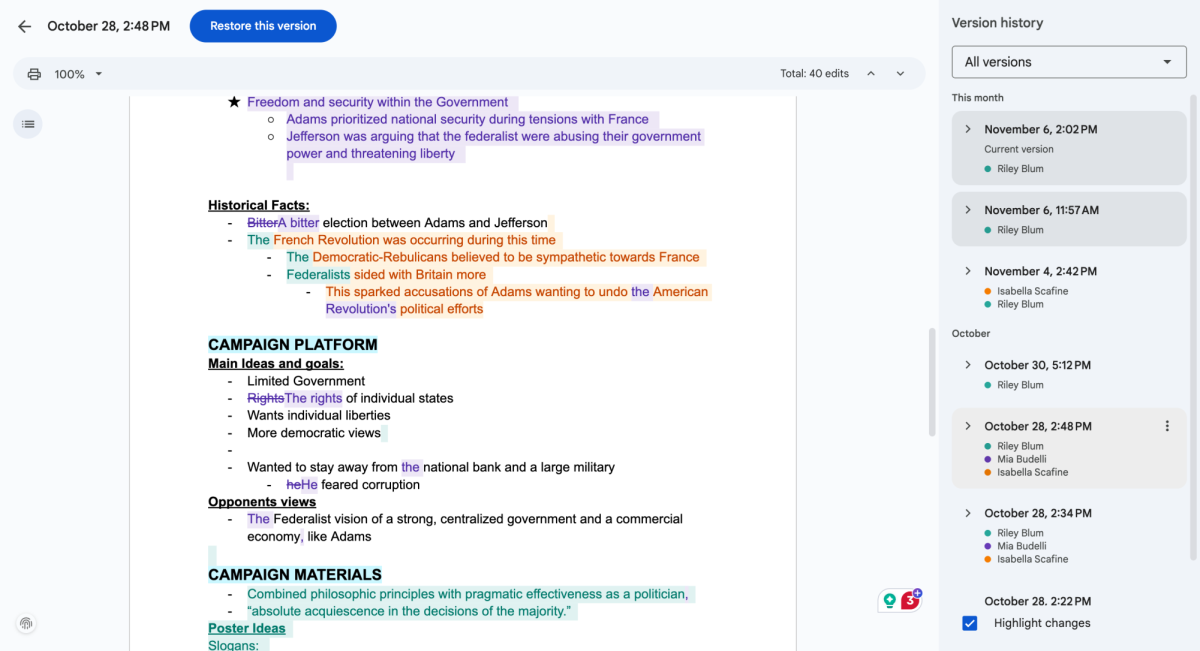Click Wants individual liberties line

coord(319,415)
